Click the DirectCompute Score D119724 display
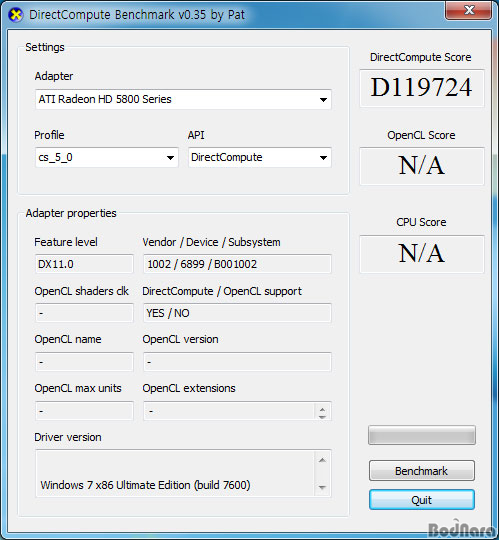499x540 pixels. (422, 88)
